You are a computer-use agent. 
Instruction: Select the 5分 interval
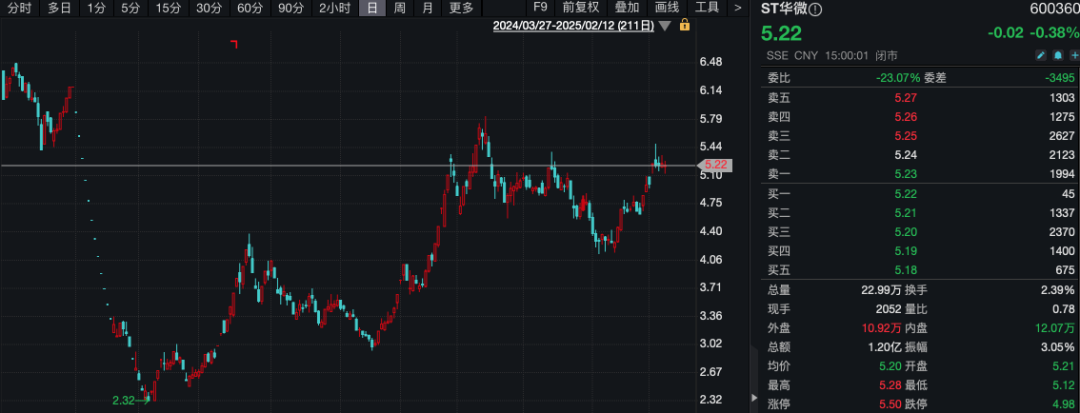tap(129, 8)
